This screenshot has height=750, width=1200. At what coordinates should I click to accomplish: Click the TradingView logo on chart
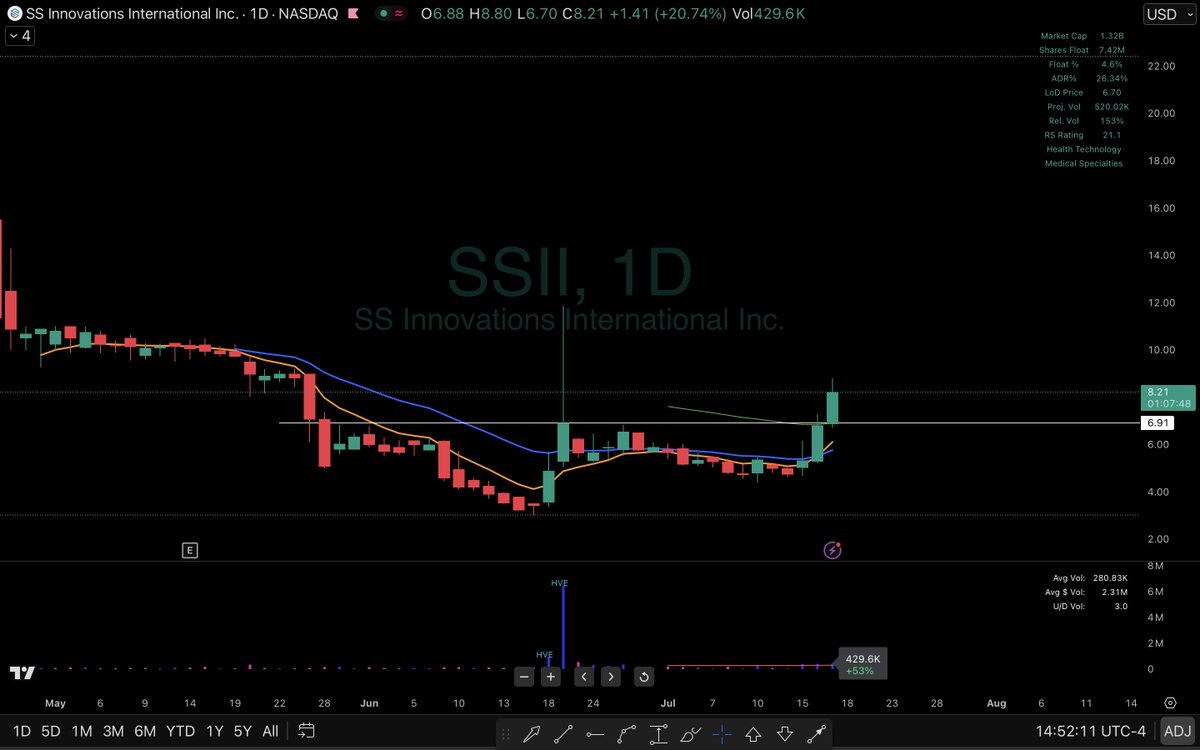pyautogui.click(x=22, y=673)
